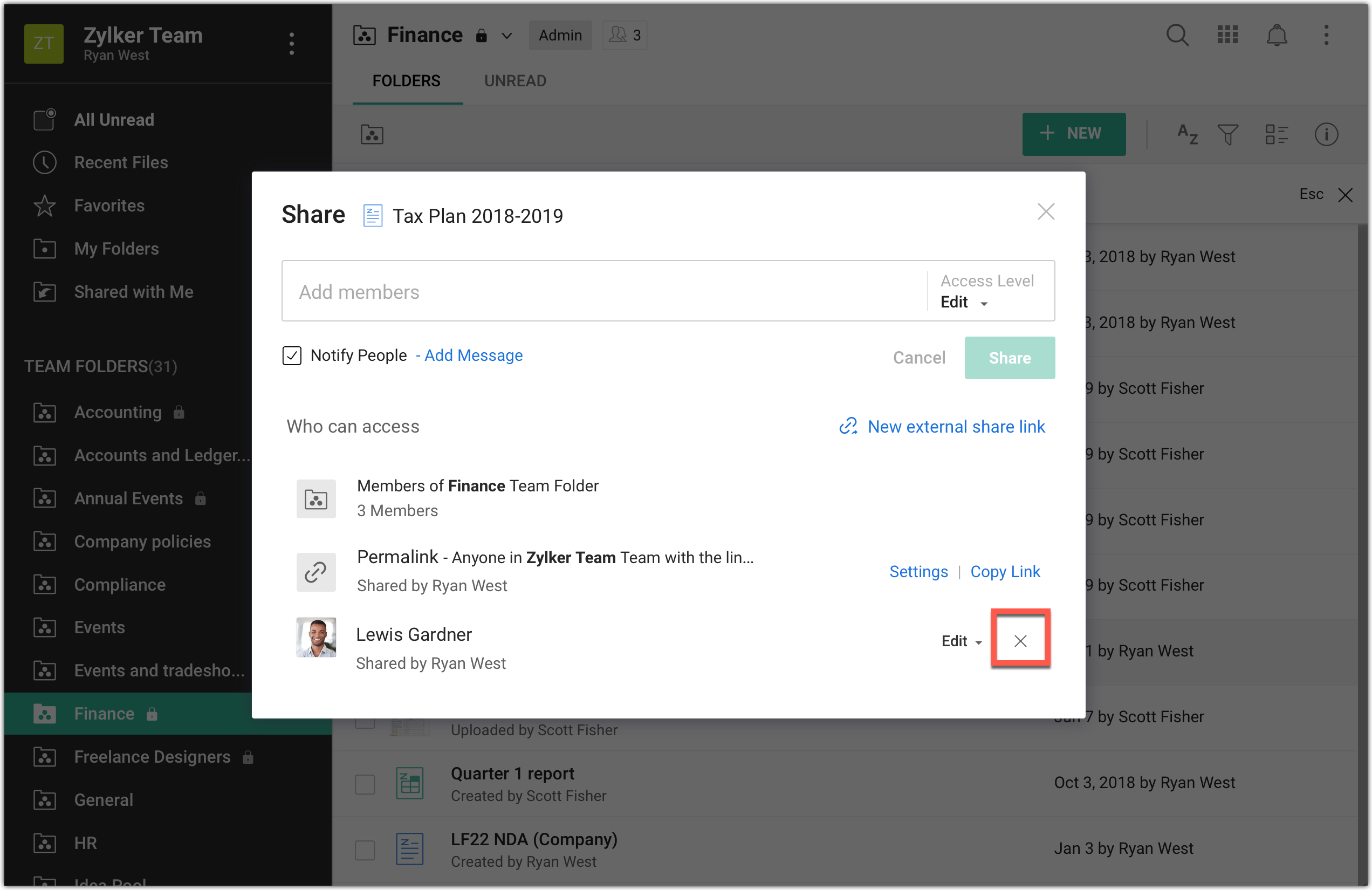Click the sort A-Z icon

[1187, 134]
